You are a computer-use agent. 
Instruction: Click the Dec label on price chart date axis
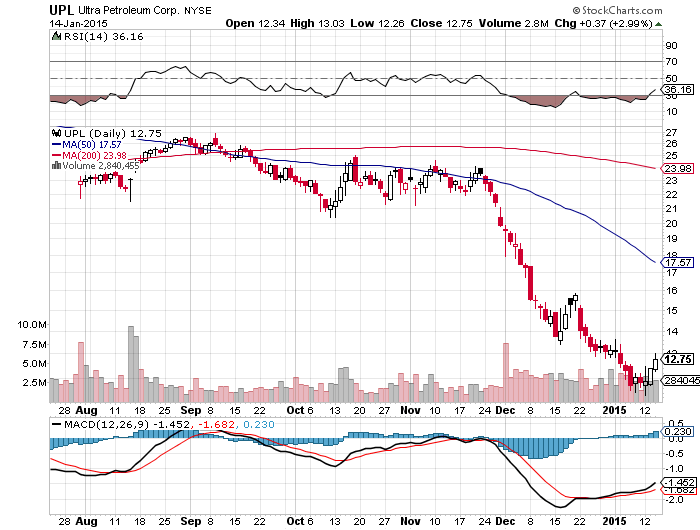pyautogui.click(x=505, y=410)
